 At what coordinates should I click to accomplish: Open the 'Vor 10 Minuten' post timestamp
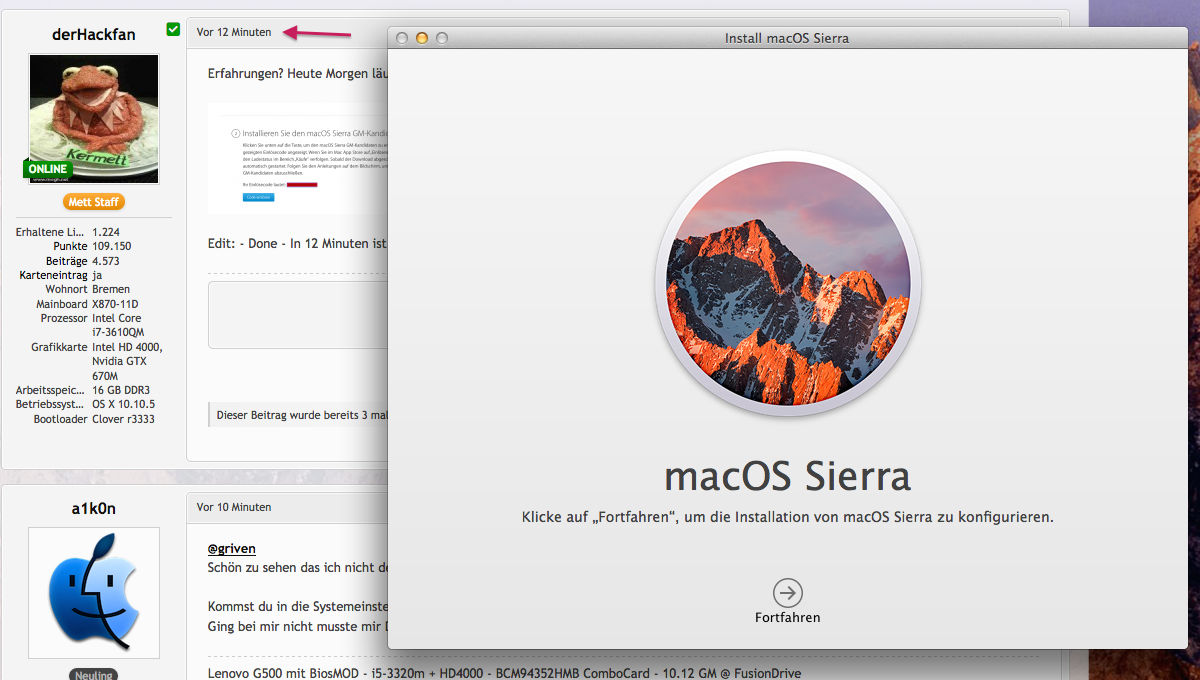[234, 507]
